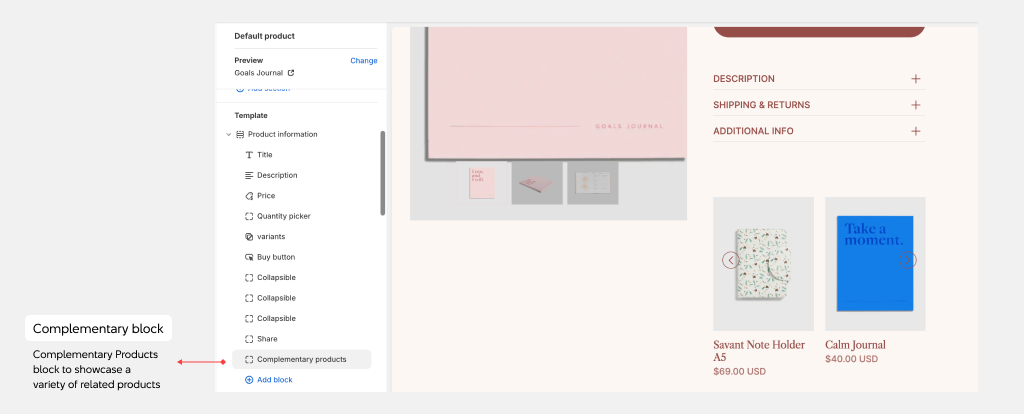Viewport: 1024px width, 414px height.
Task: Select the Complementary products block
Action: tap(301, 359)
